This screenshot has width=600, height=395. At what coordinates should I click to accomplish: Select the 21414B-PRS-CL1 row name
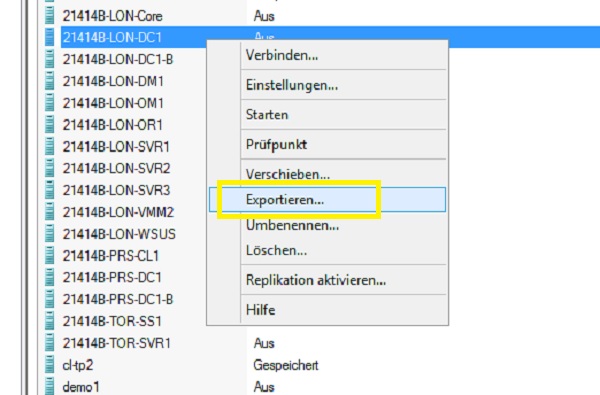pyautogui.click(x=111, y=256)
